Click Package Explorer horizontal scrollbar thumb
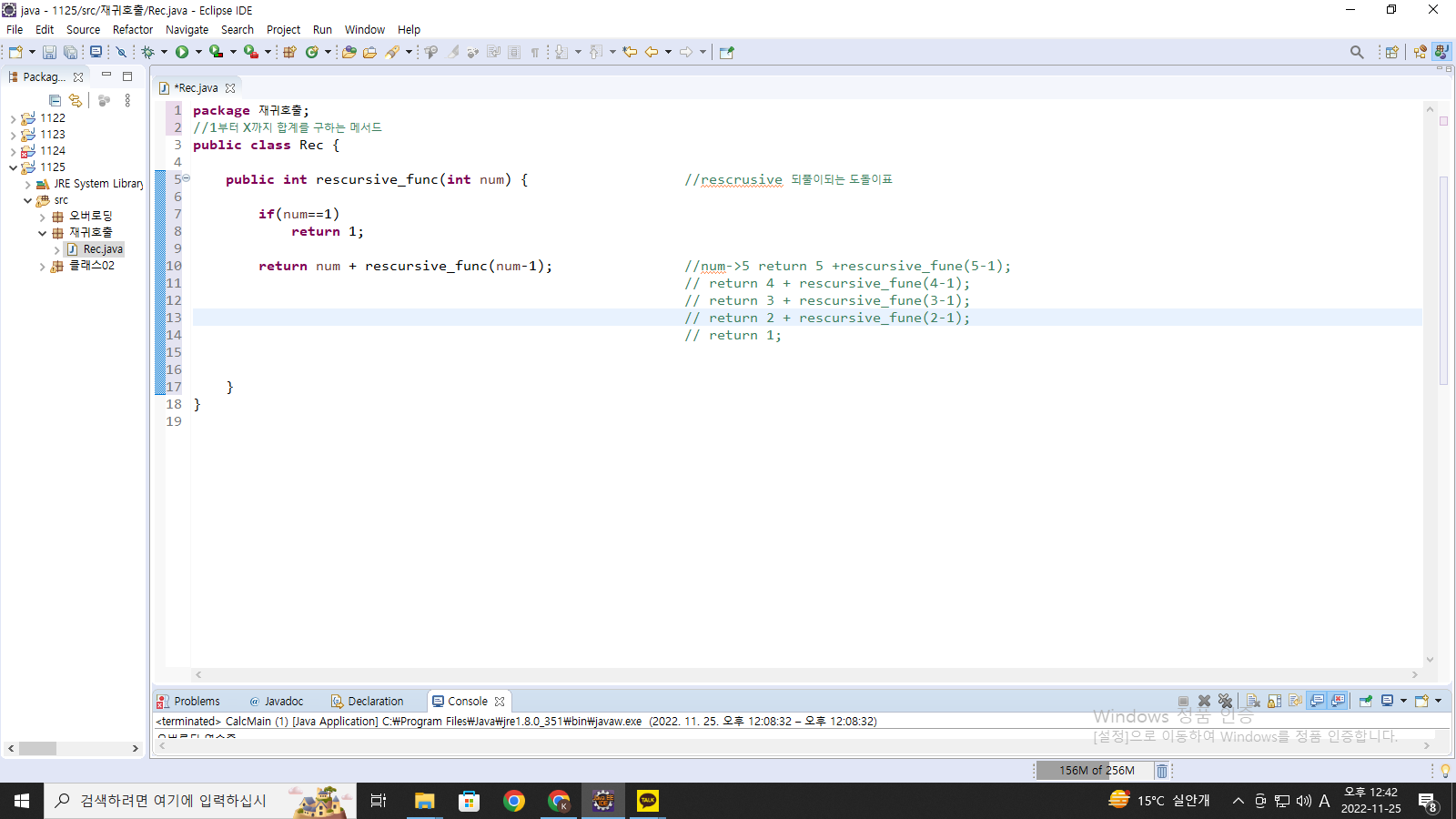1456x819 pixels. coord(37,748)
